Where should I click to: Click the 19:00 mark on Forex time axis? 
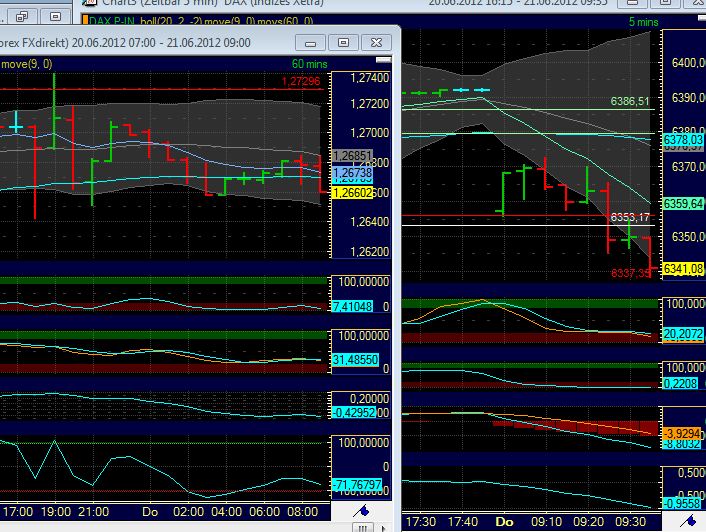[56, 512]
